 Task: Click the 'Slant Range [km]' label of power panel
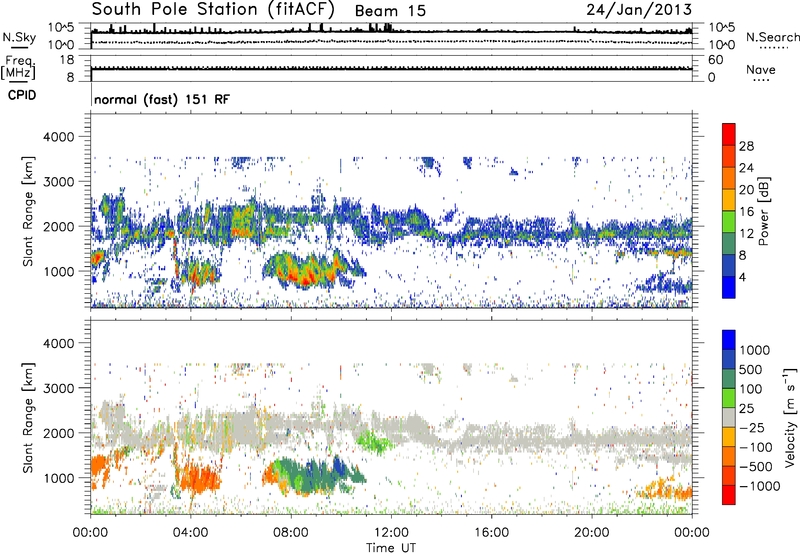click(28, 211)
